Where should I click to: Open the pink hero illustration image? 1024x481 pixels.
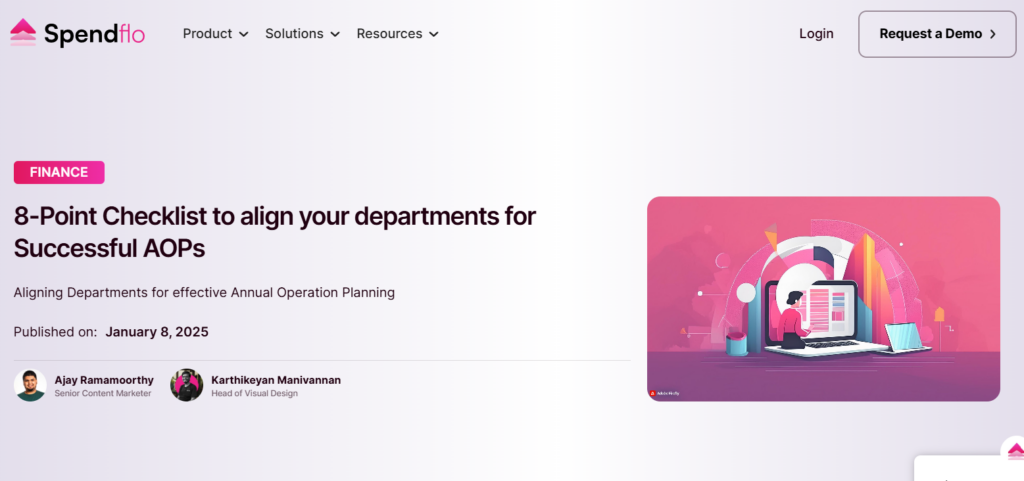(824, 299)
